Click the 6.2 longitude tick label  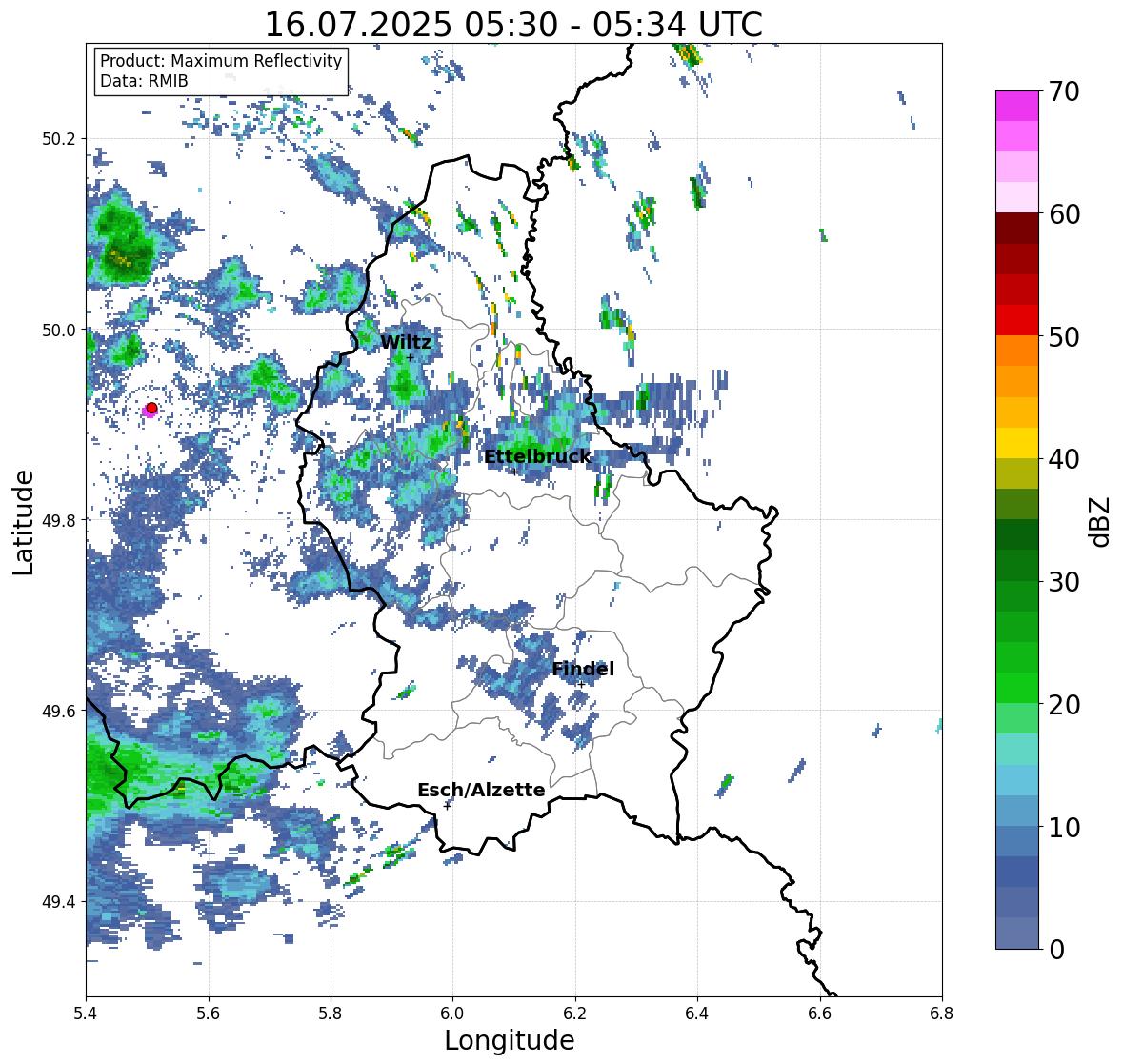tap(575, 1014)
